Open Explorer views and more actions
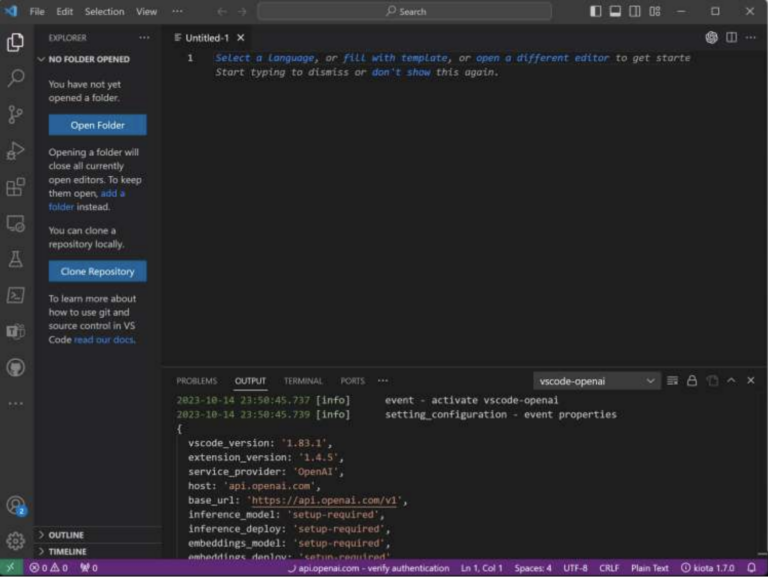This screenshot has height=577, width=768. coord(144,38)
